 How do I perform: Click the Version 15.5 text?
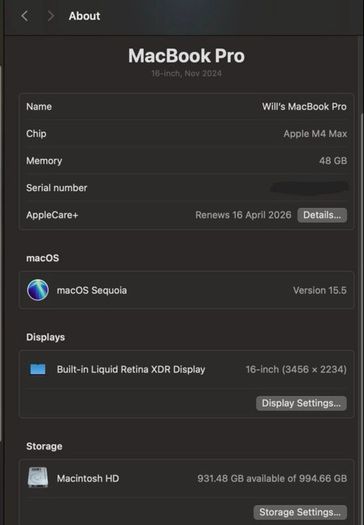[x=320, y=290]
